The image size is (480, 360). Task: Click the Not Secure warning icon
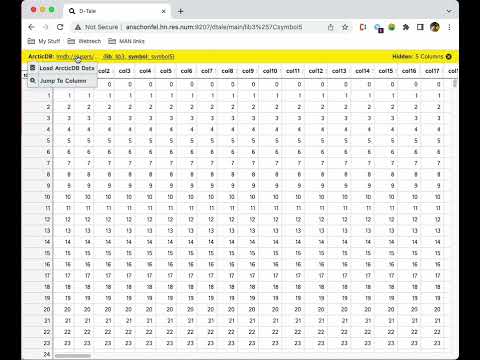click(x=78, y=27)
